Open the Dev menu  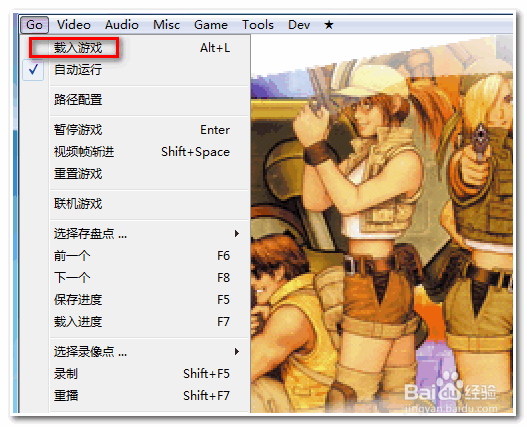[x=299, y=25]
